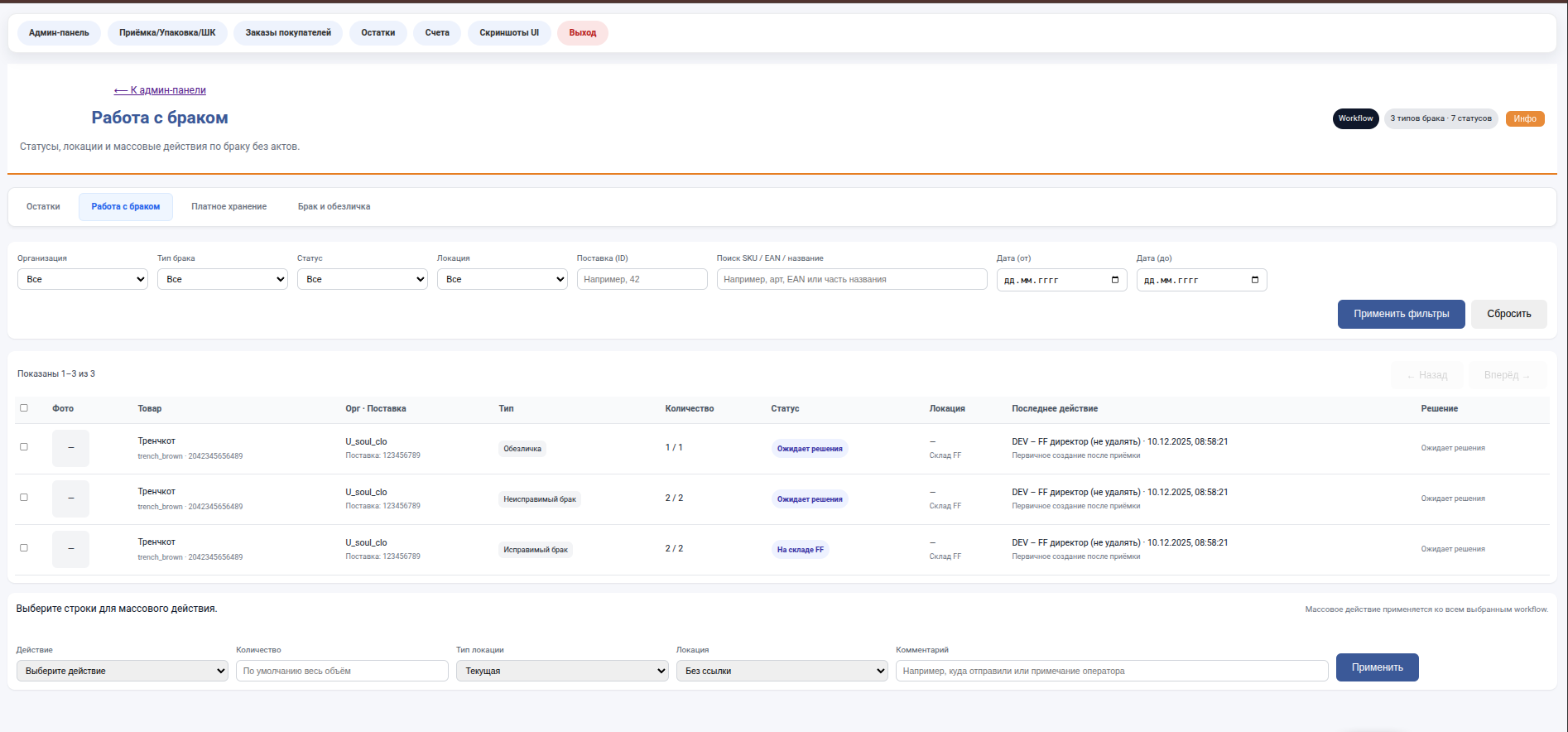Screen dimensions: 1568x732
Task: Open the 'Брак и обезличка' tab
Action: pos(334,207)
